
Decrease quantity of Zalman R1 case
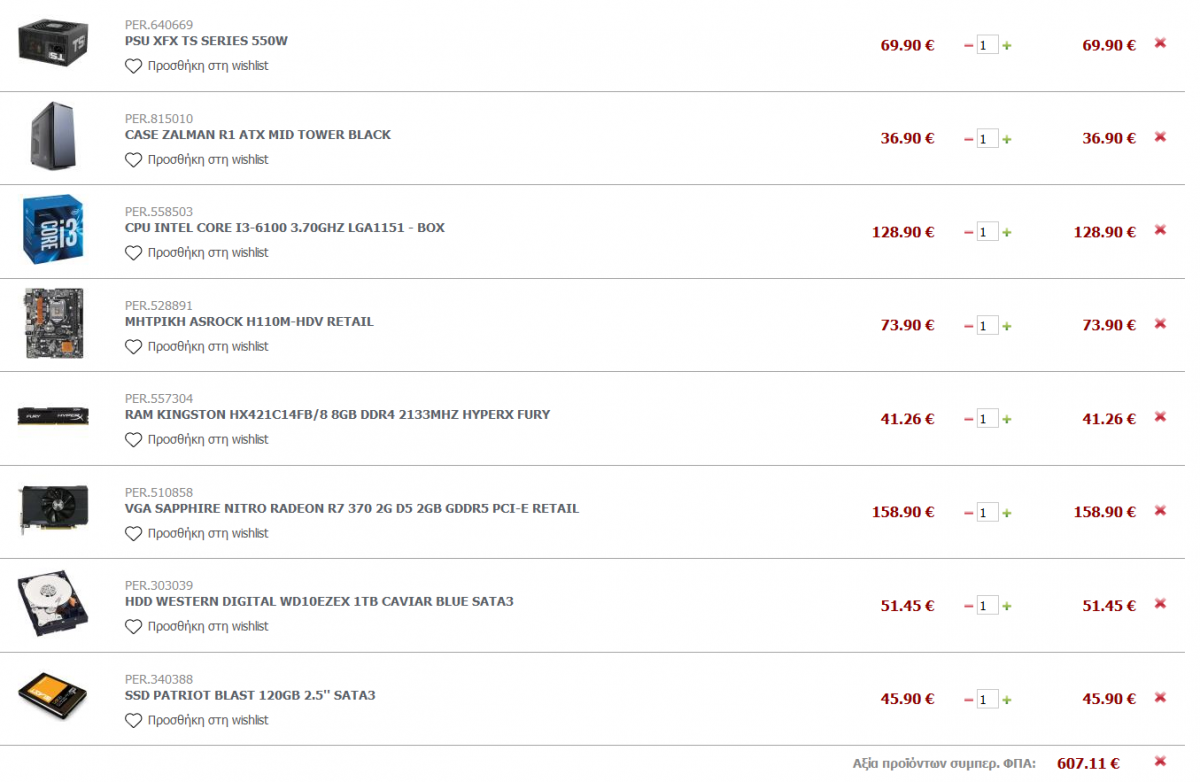968,139
